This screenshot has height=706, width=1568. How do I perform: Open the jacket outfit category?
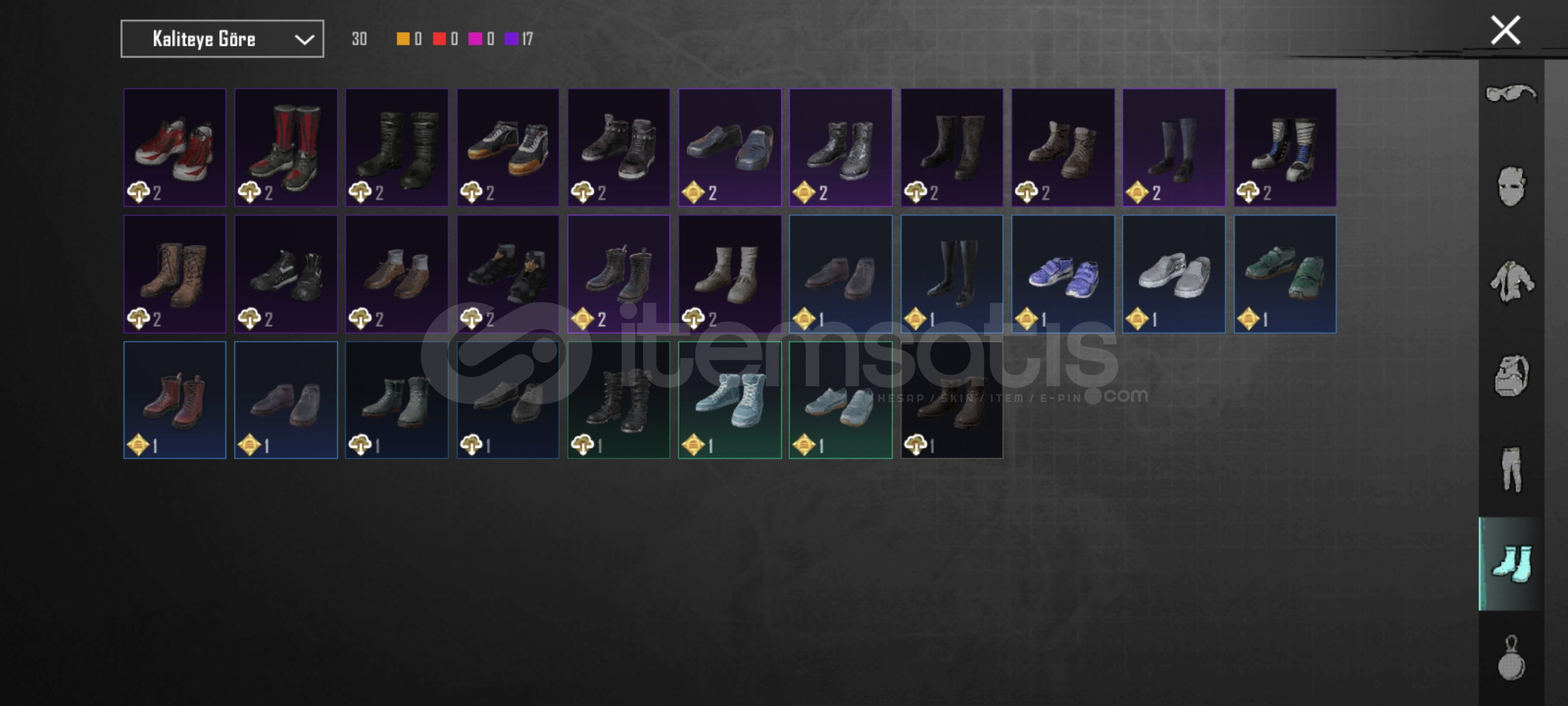pos(1511,282)
